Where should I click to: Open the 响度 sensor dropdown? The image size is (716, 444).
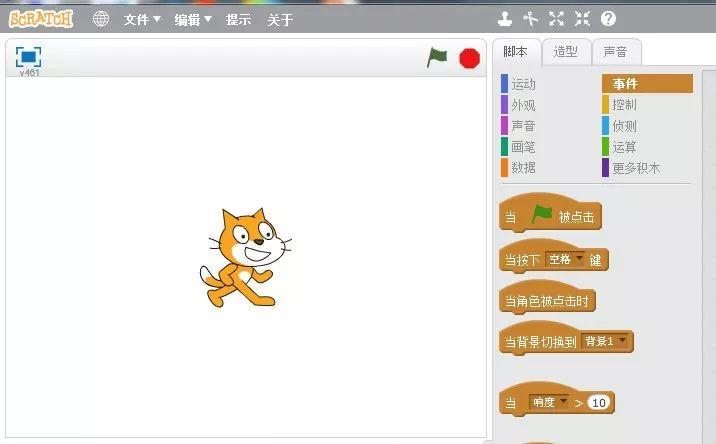tap(549, 402)
